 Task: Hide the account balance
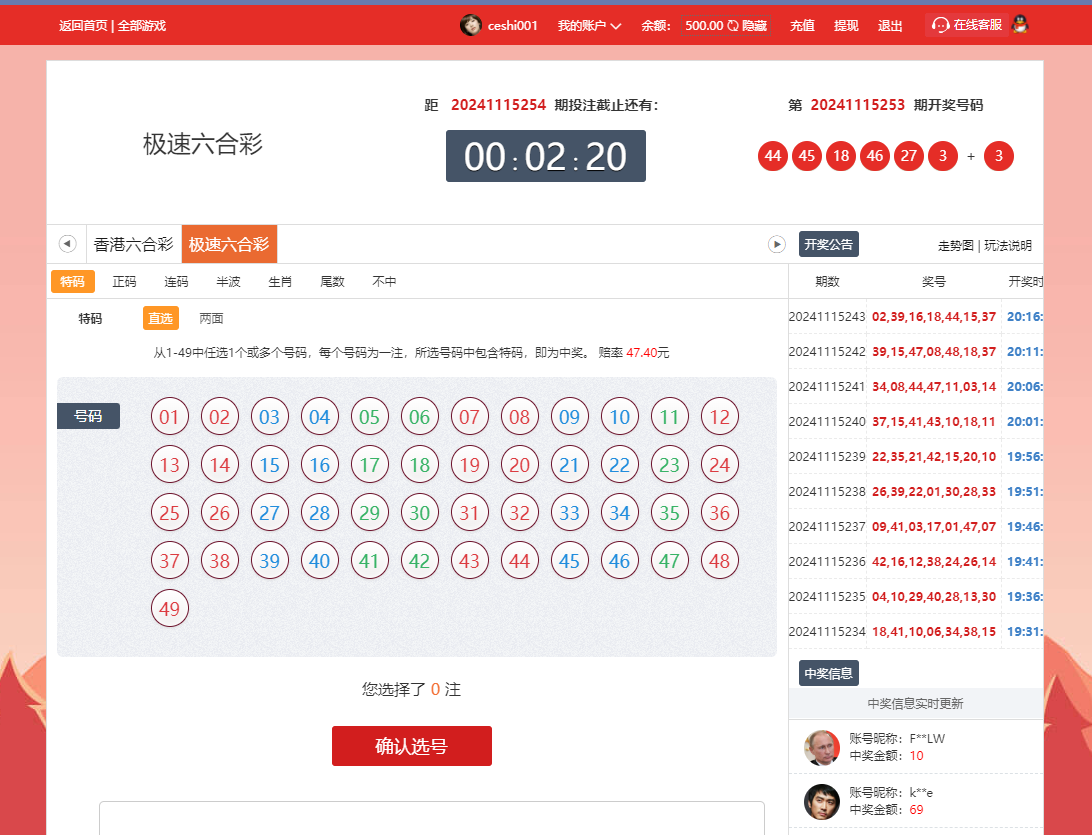coord(754,25)
